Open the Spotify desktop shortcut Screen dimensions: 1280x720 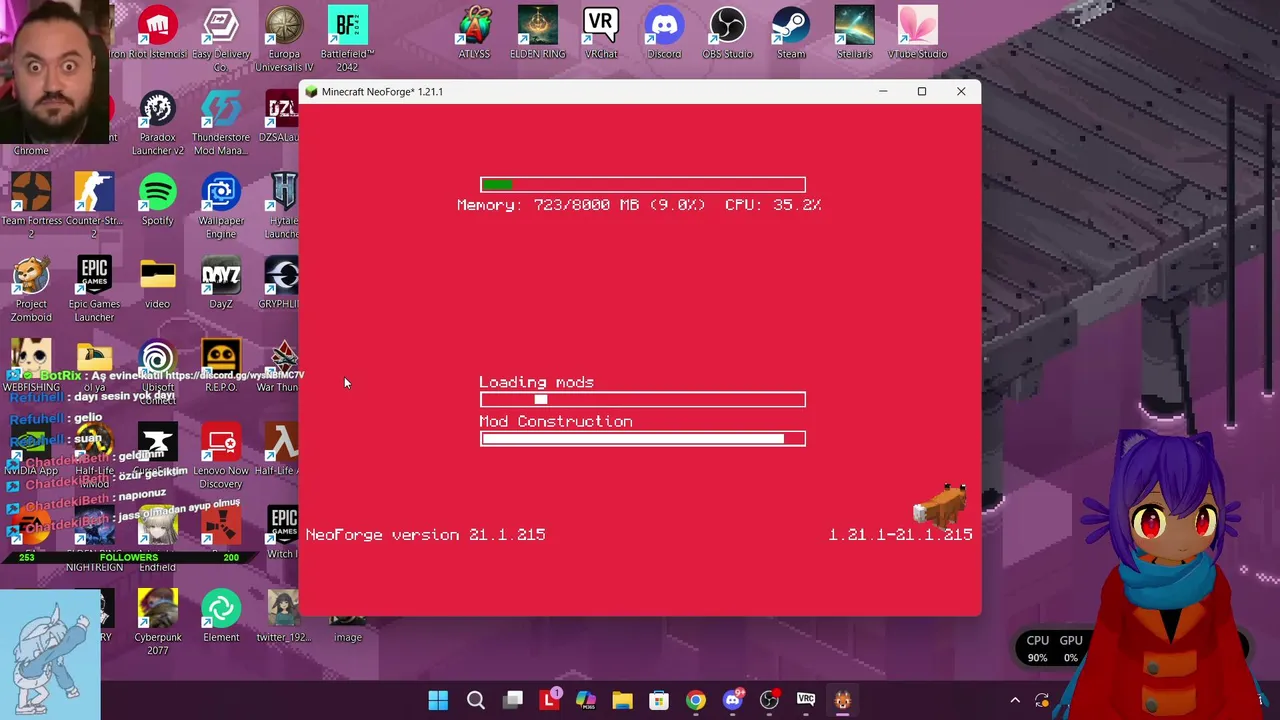[x=157, y=198]
